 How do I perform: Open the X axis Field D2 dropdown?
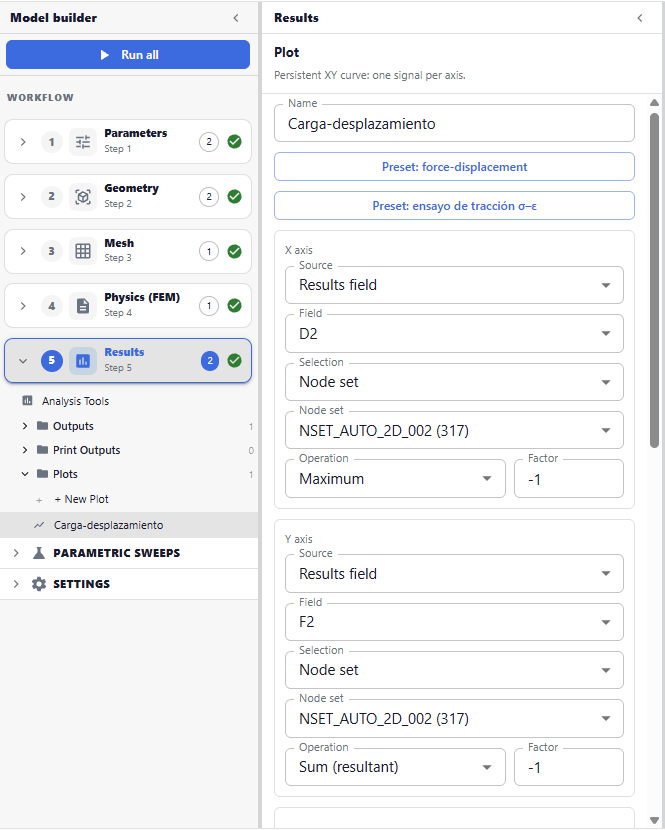(x=454, y=333)
